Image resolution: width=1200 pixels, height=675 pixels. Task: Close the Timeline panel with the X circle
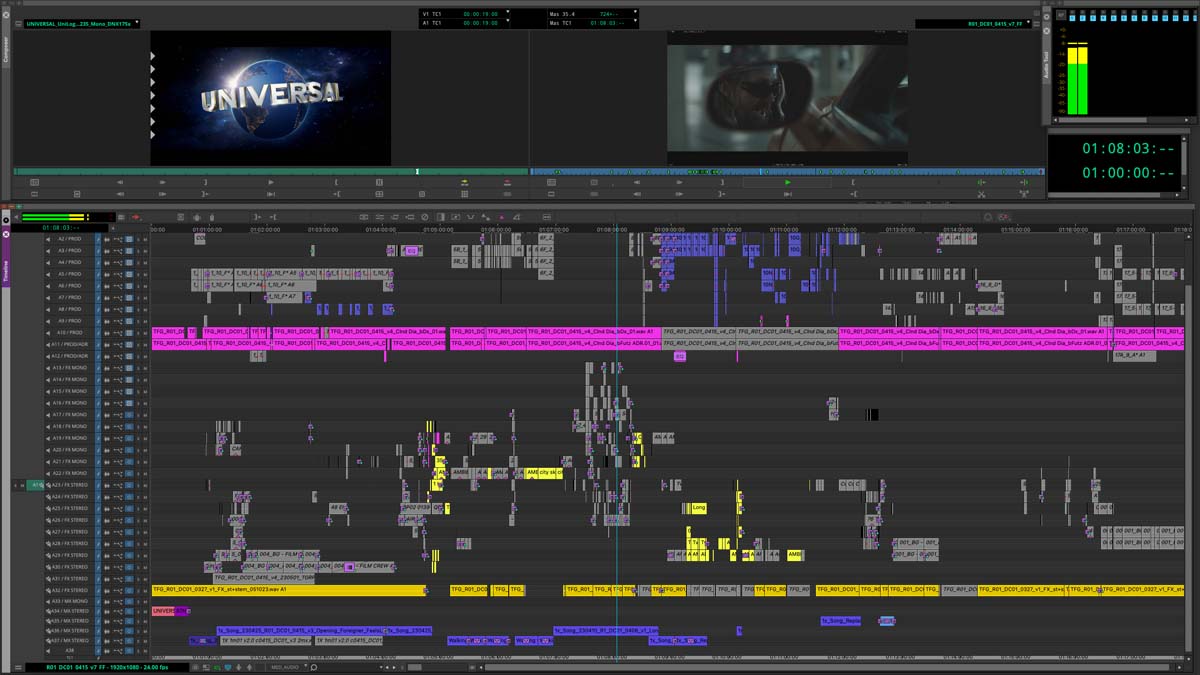pyautogui.click(x=6, y=234)
